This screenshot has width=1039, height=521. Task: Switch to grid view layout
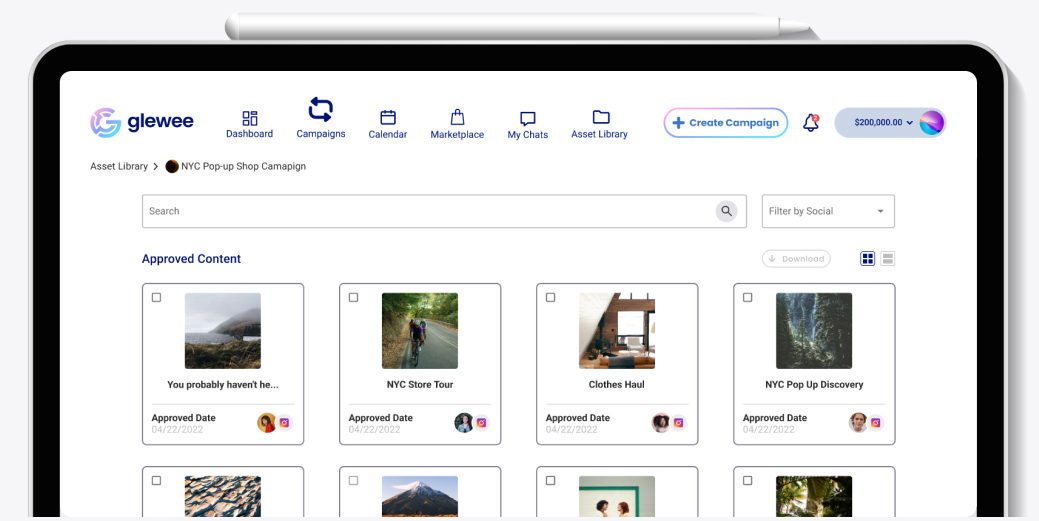tap(867, 259)
